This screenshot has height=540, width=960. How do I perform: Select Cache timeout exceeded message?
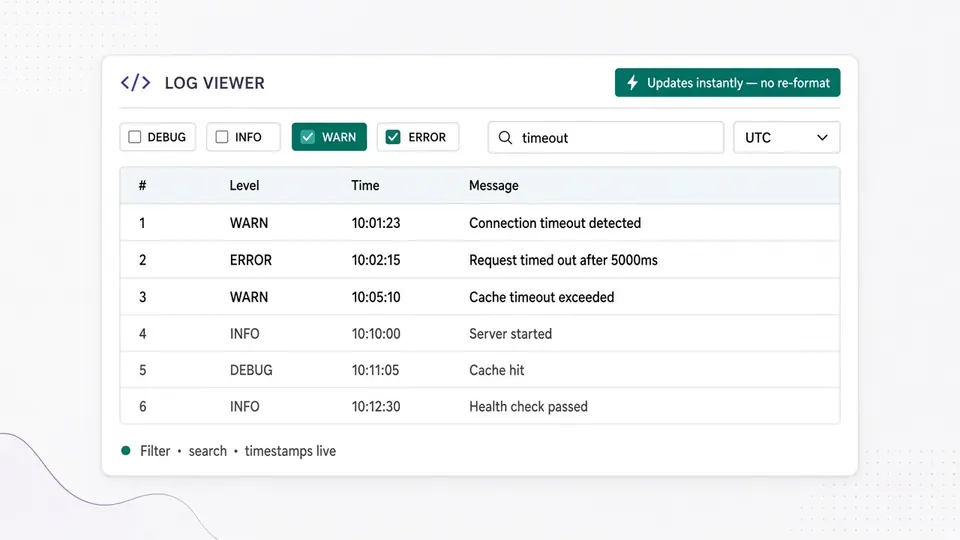tap(541, 297)
